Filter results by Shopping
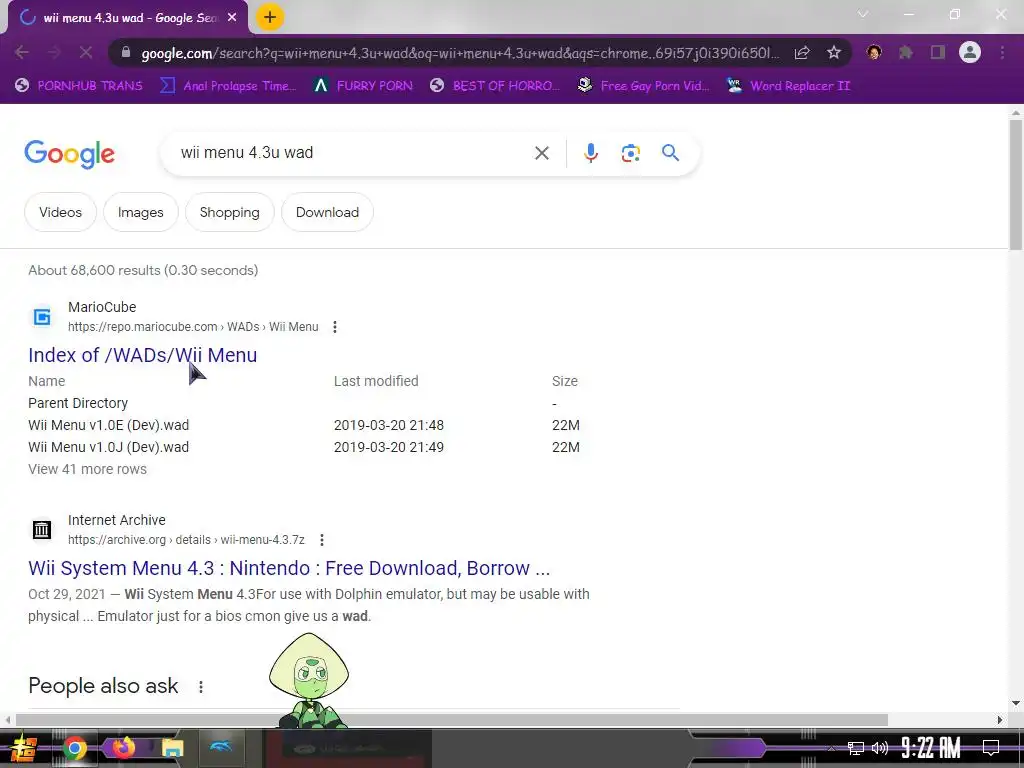Viewport: 1024px width, 768px height. (x=229, y=212)
